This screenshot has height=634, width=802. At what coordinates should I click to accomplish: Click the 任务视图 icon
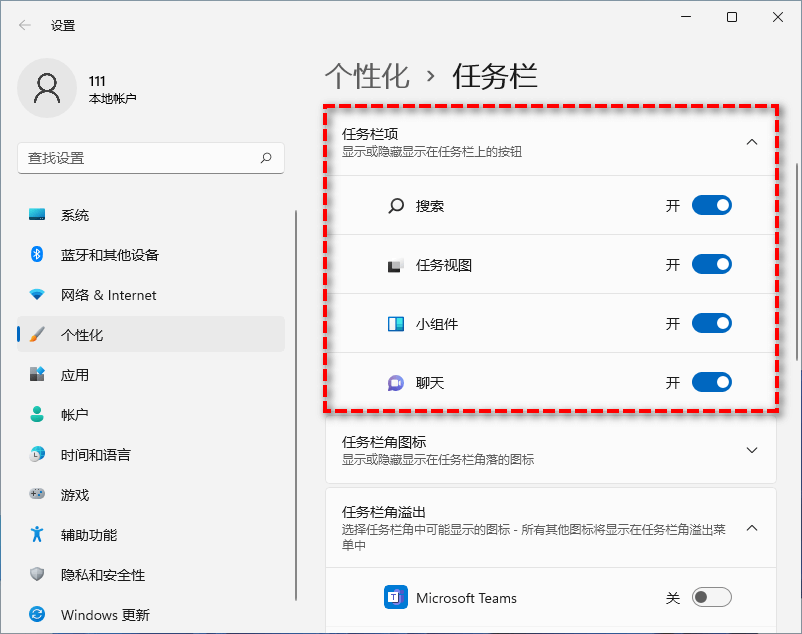[x=395, y=265]
